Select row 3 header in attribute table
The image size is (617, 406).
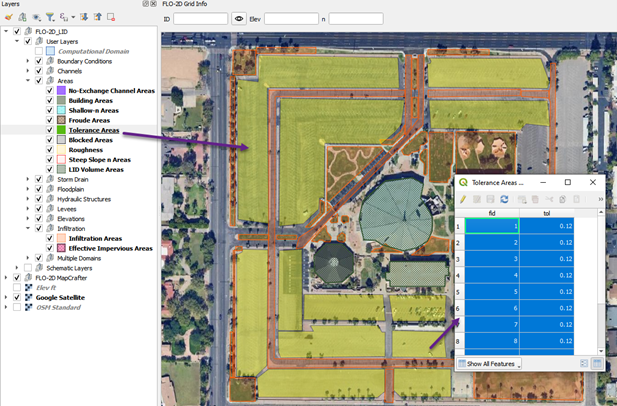coord(458,259)
